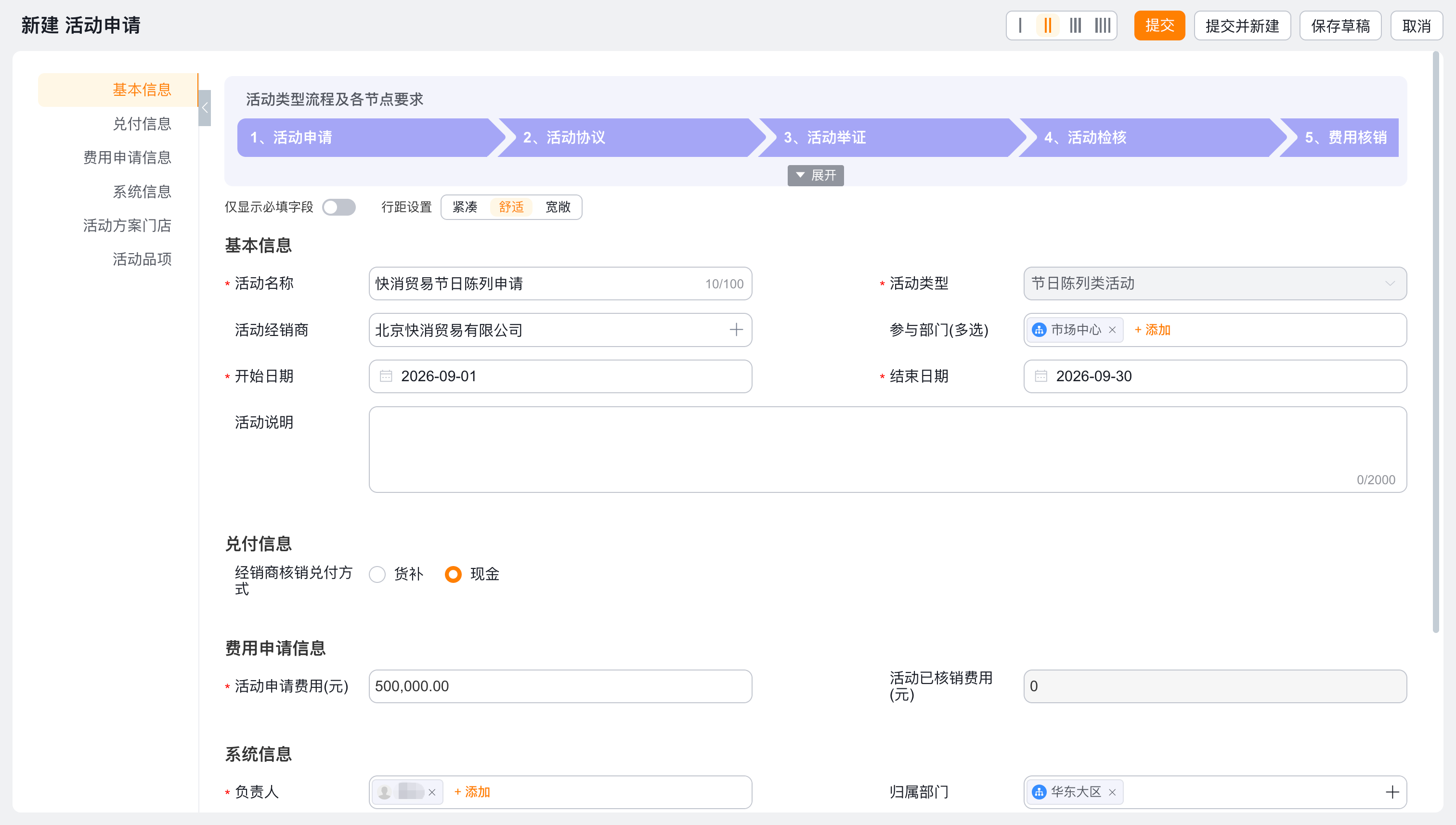1456x825 pixels.
Task: Set row spacing to 宽敞
Action: point(558,207)
